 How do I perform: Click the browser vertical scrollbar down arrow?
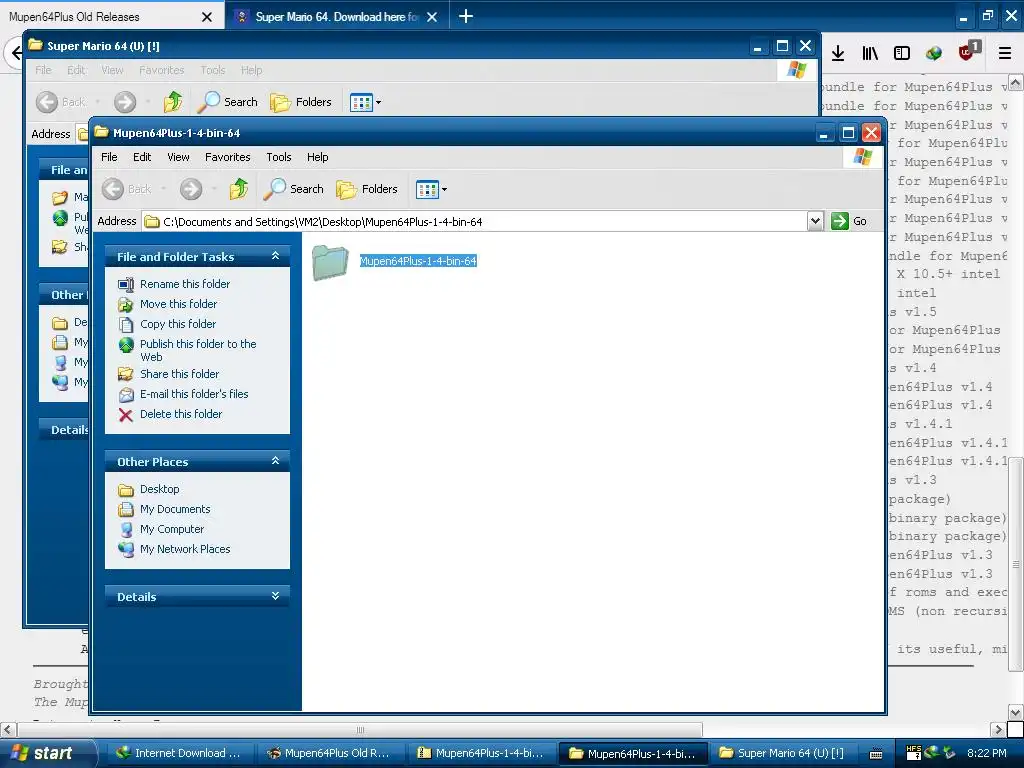1016,712
